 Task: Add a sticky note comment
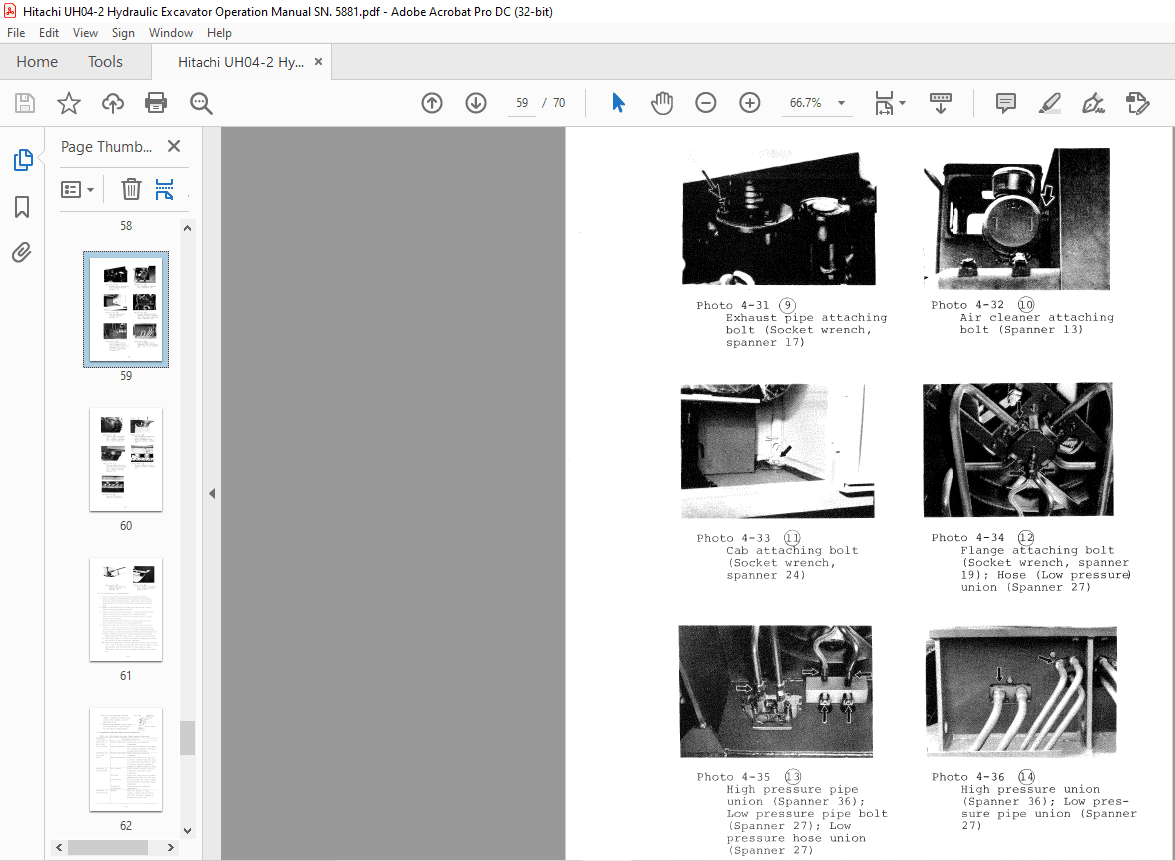coord(1004,102)
